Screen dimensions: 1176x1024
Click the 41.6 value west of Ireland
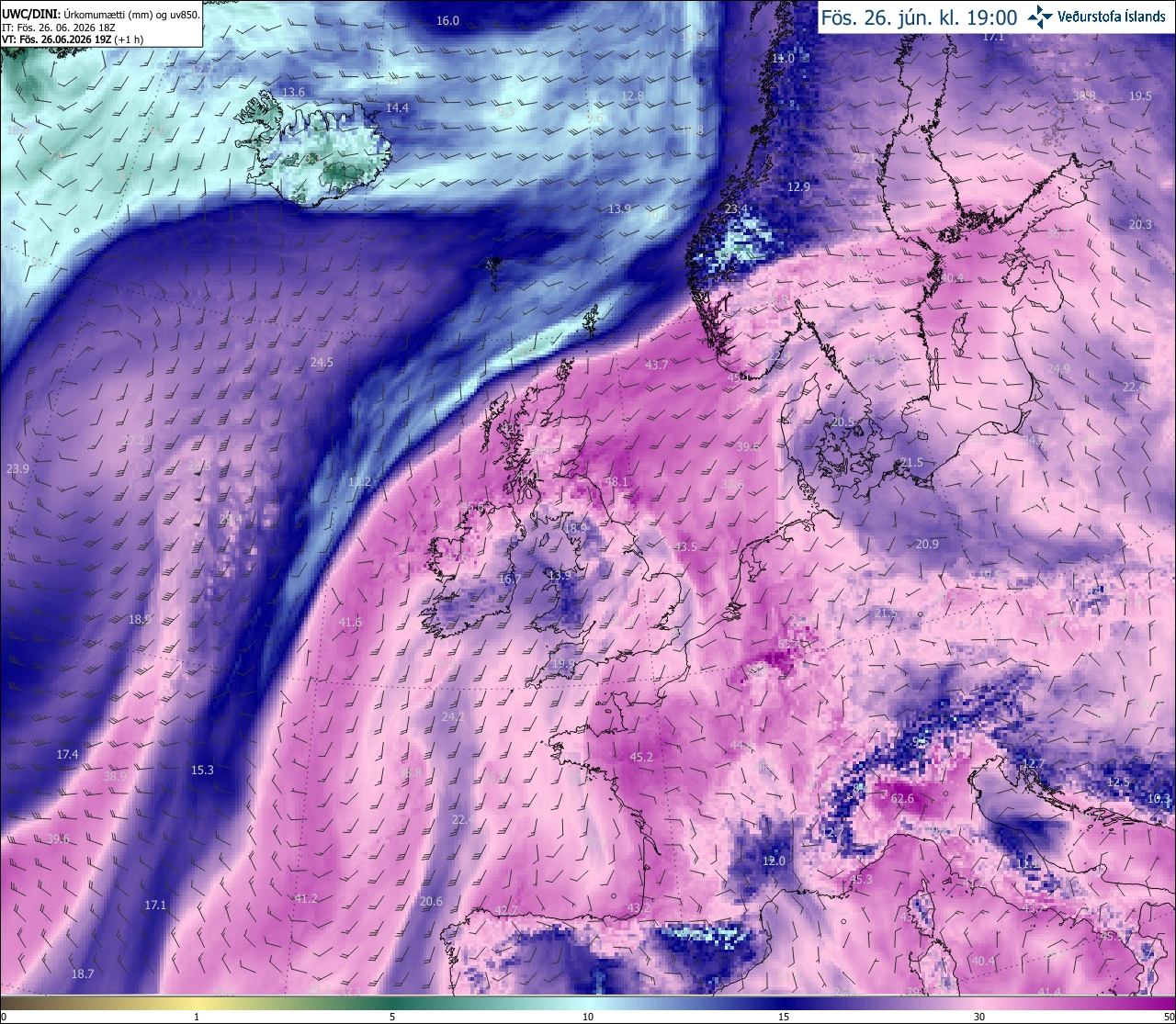pyautogui.click(x=350, y=623)
